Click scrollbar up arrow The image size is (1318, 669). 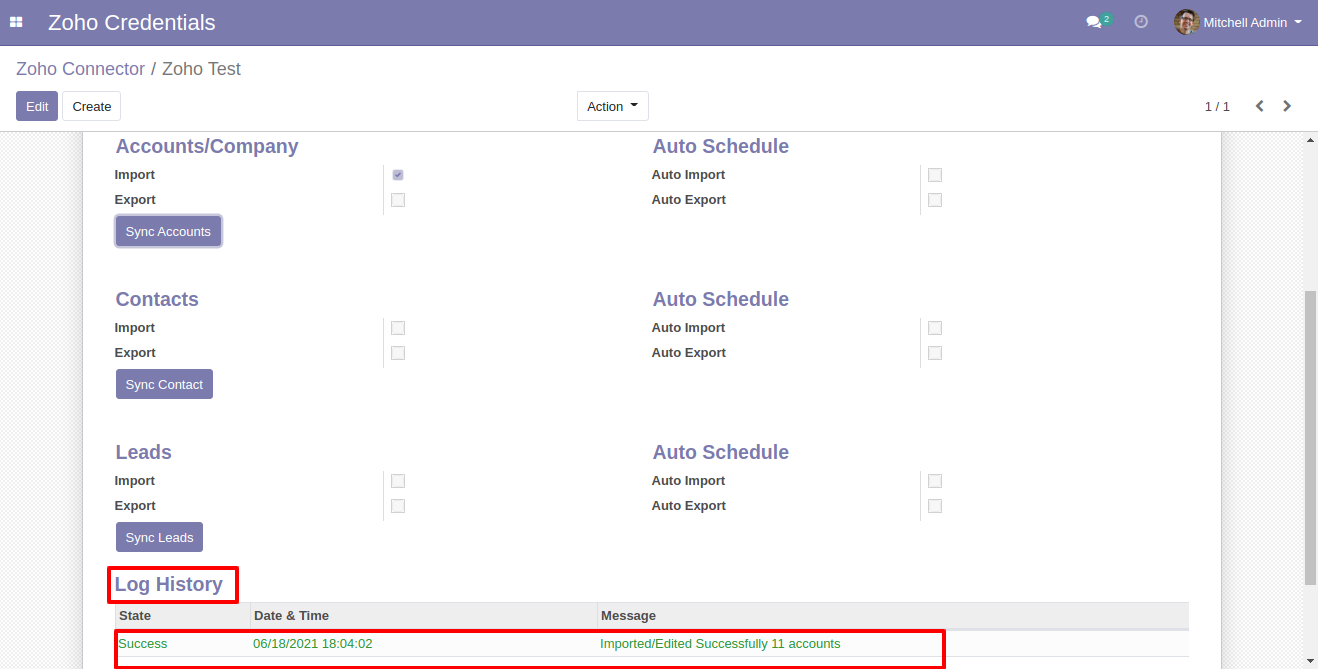click(1311, 141)
